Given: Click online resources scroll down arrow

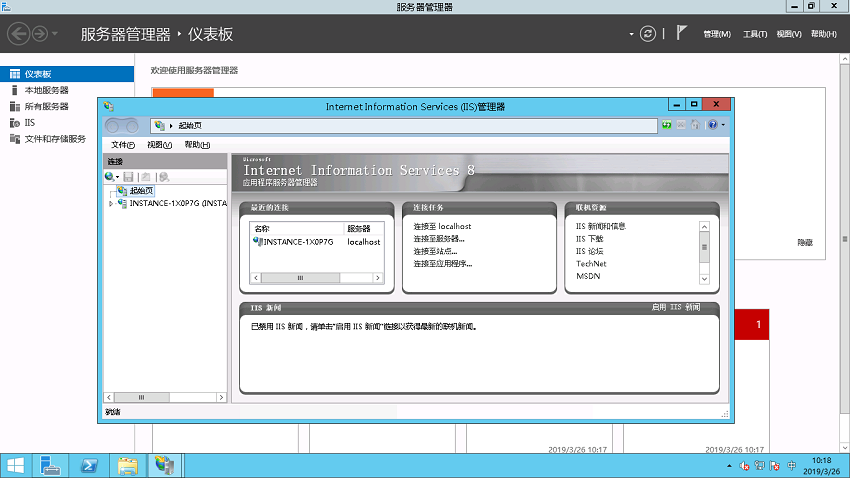Looking at the screenshot, I should tap(704, 279).
